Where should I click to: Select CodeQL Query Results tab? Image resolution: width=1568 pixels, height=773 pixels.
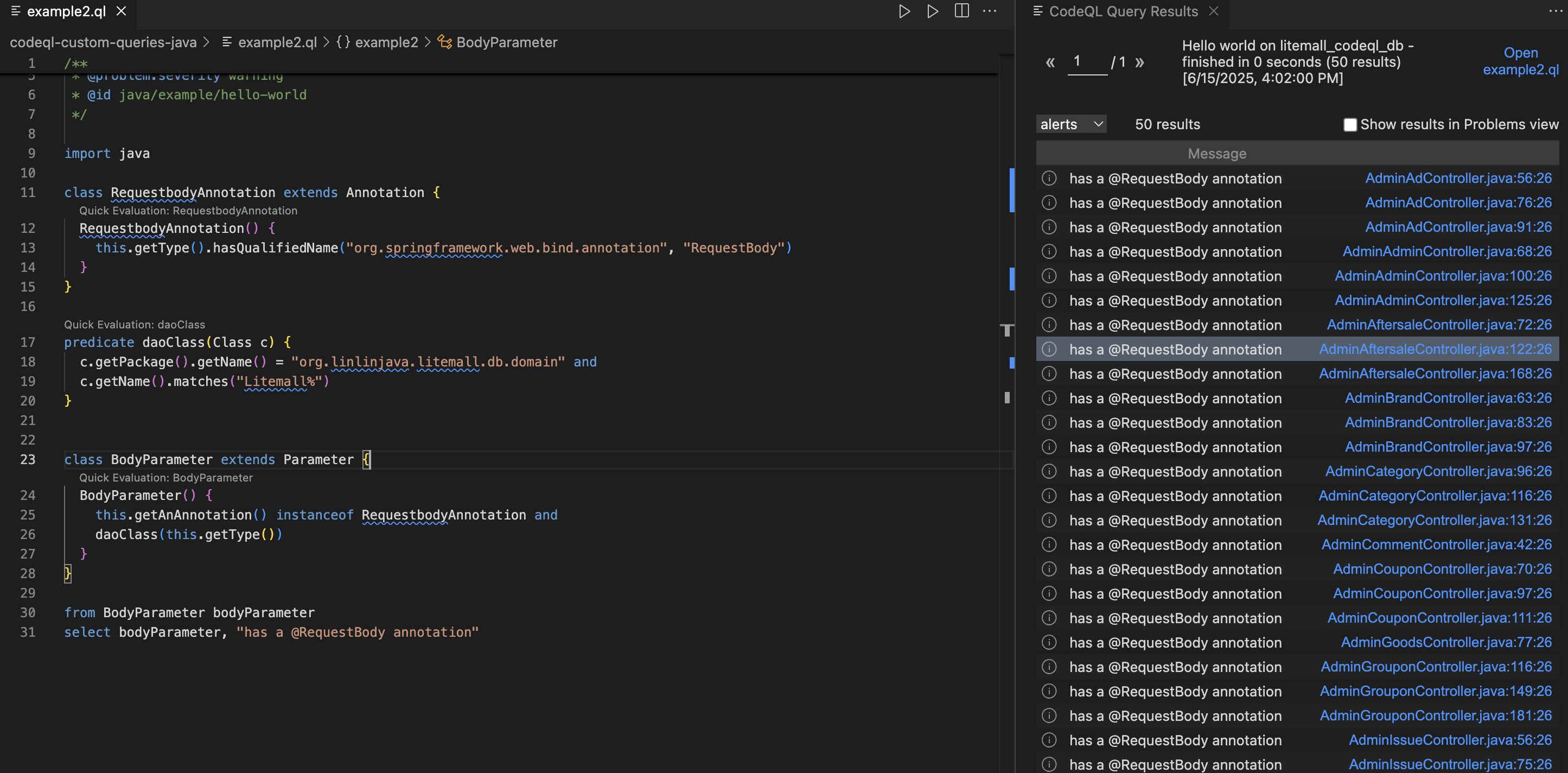[1123, 11]
